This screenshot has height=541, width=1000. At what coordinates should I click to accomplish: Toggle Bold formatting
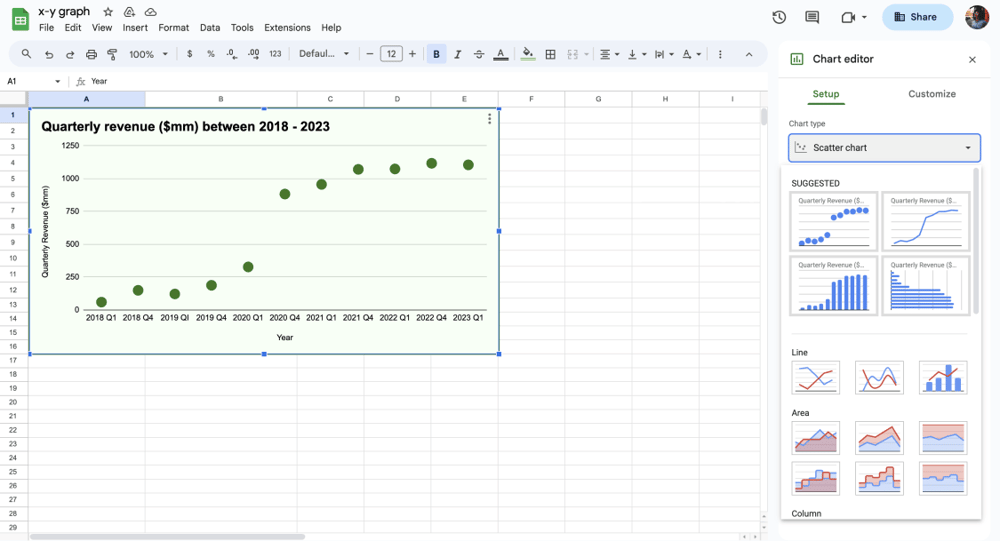click(x=436, y=54)
